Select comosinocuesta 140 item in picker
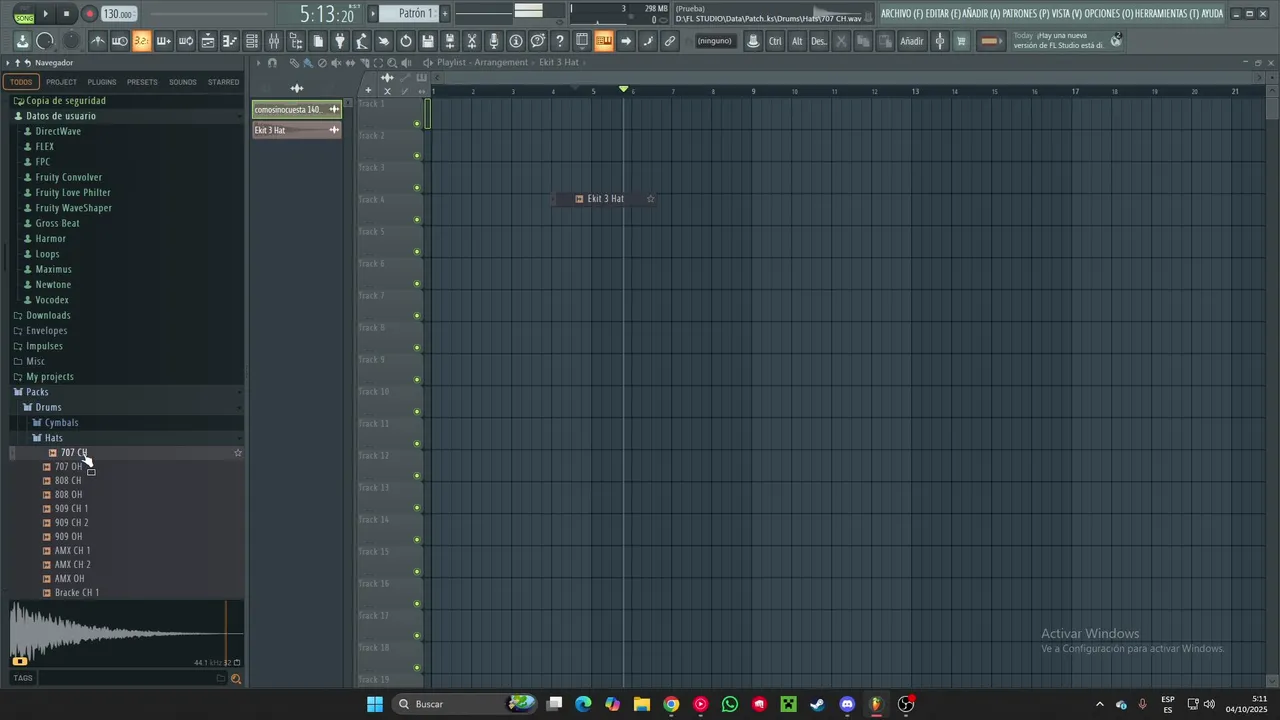The width and height of the screenshot is (1280, 720). [297, 110]
